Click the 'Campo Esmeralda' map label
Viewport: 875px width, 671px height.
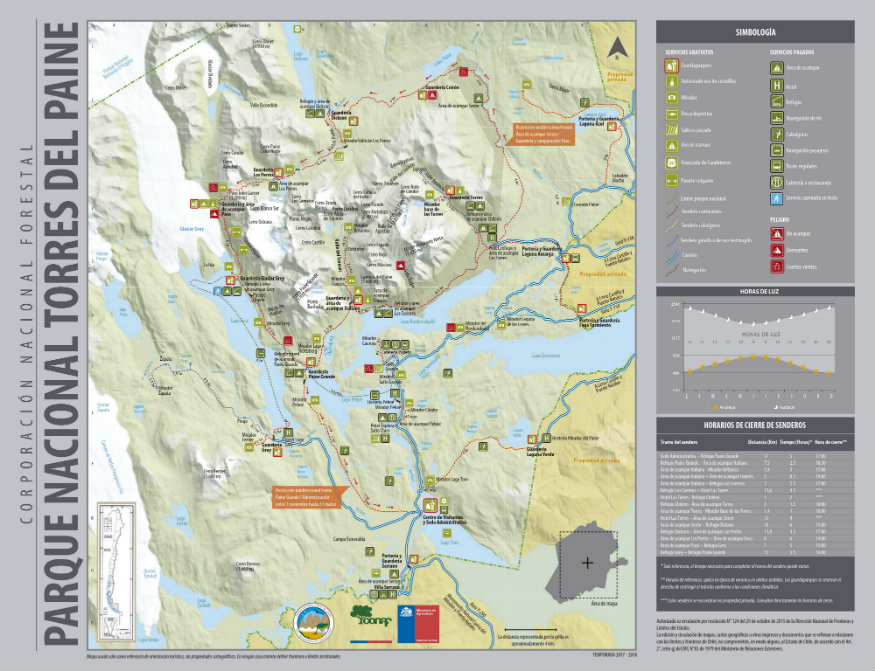point(349,539)
